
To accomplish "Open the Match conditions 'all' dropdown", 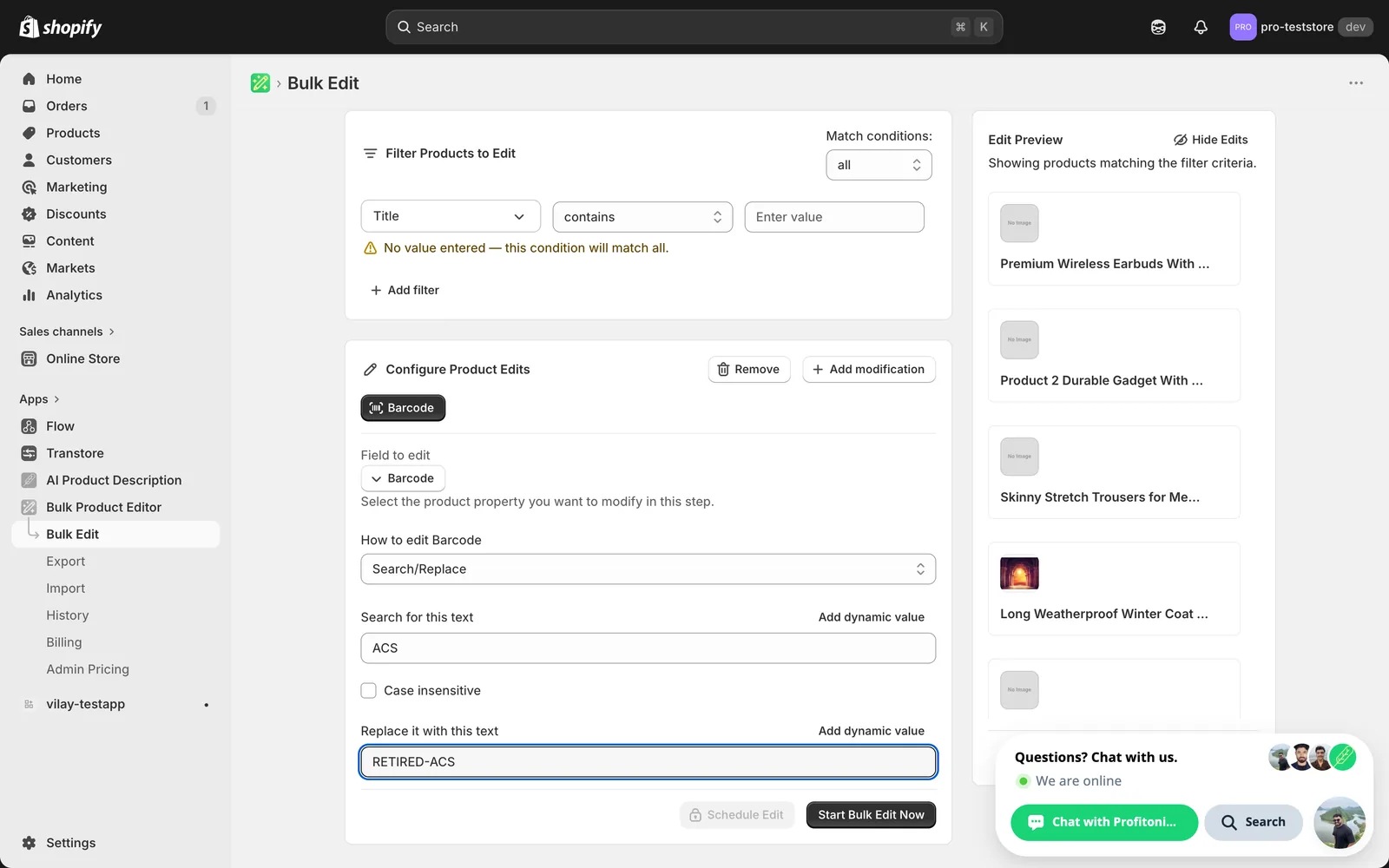I will click(879, 165).
